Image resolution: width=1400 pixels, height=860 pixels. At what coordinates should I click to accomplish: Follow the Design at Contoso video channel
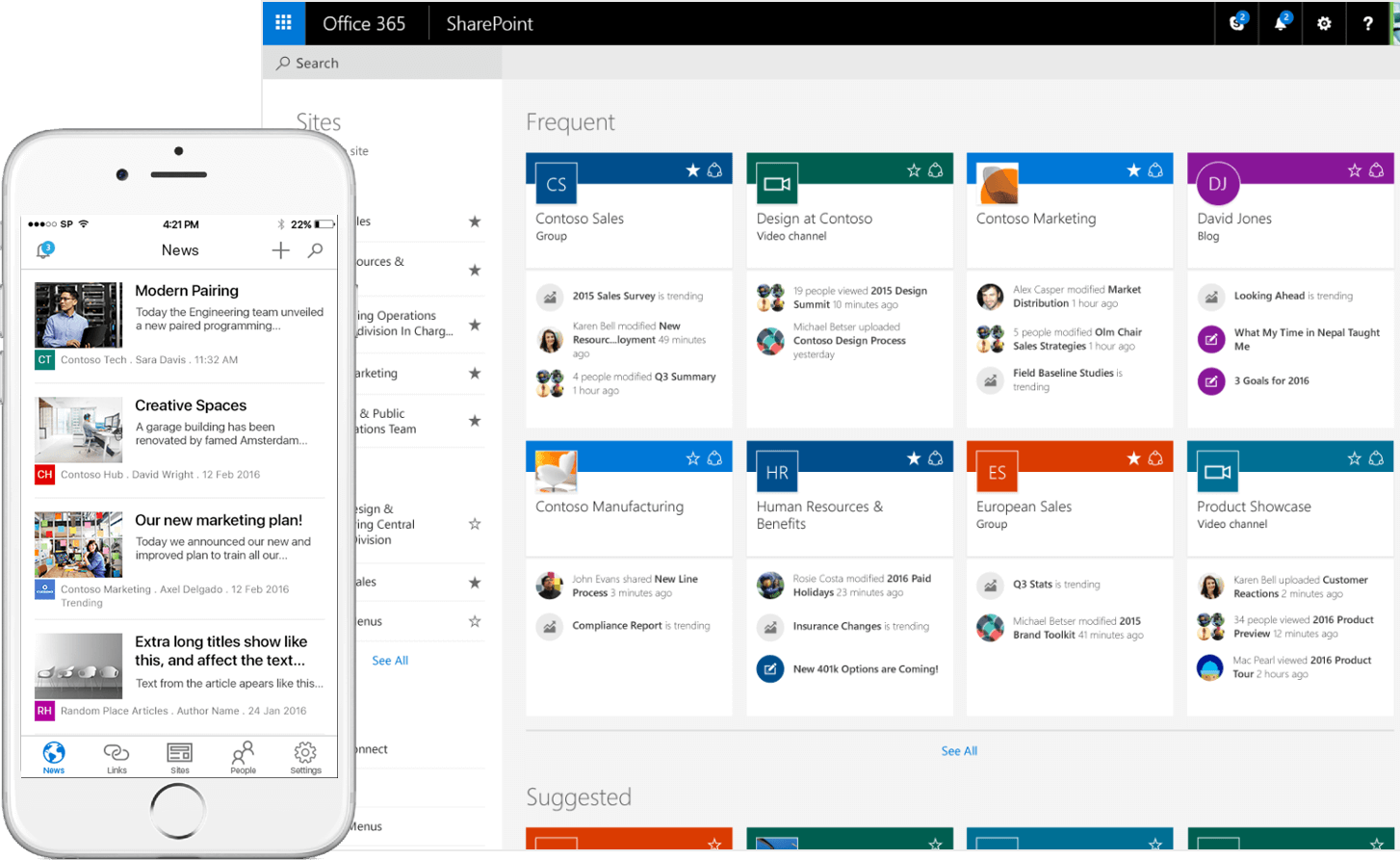coord(913,169)
